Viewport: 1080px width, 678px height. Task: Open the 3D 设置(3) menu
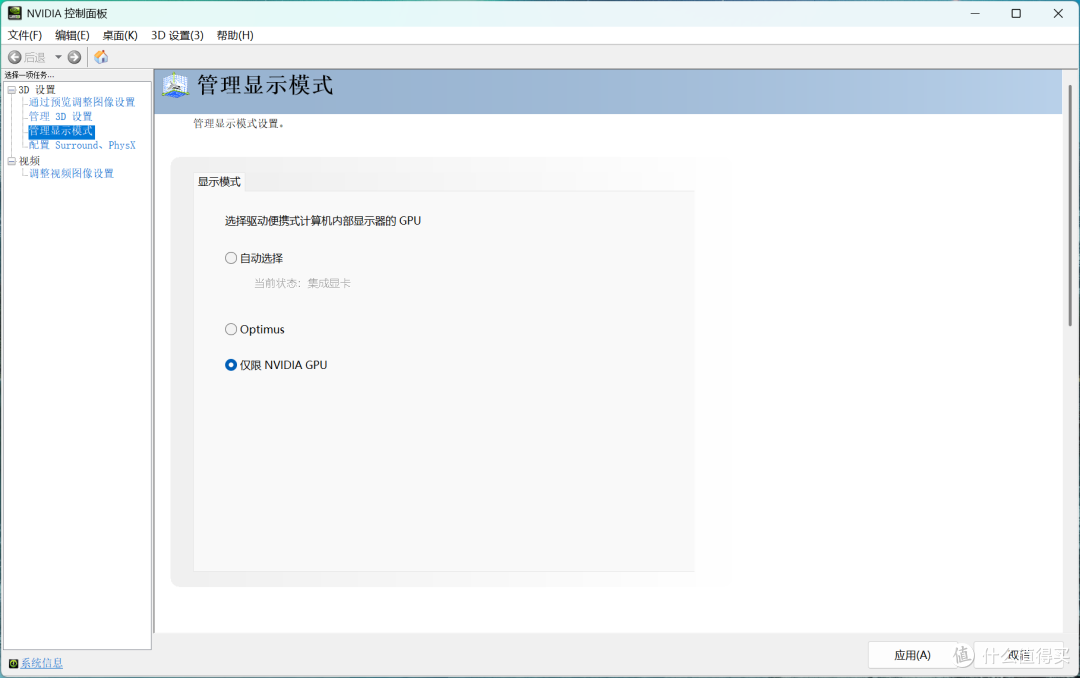point(177,35)
